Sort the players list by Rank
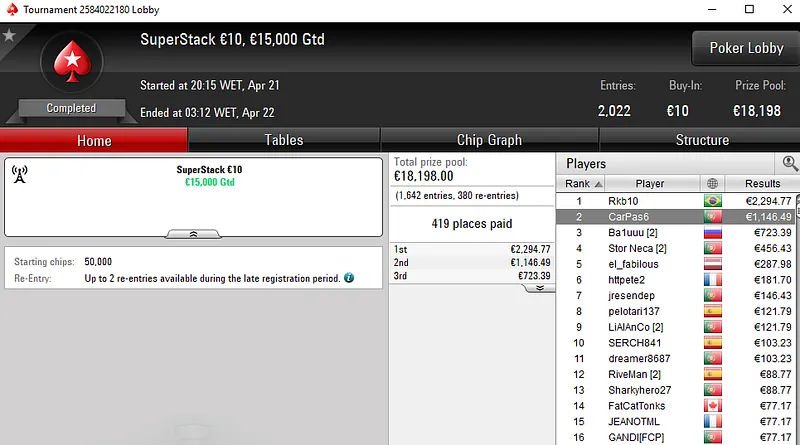 tap(583, 184)
